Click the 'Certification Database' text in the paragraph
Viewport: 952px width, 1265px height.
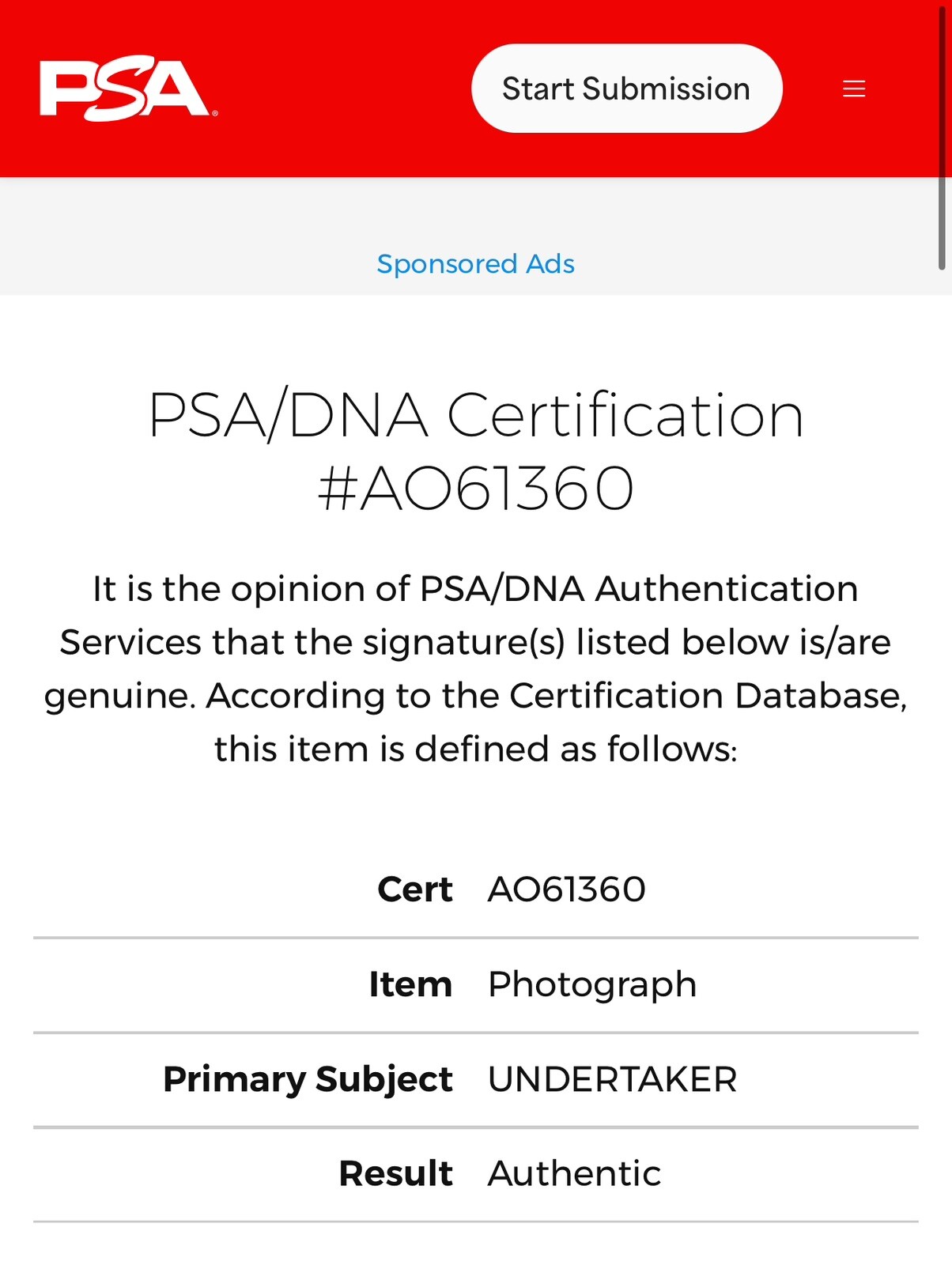point(705,696)
